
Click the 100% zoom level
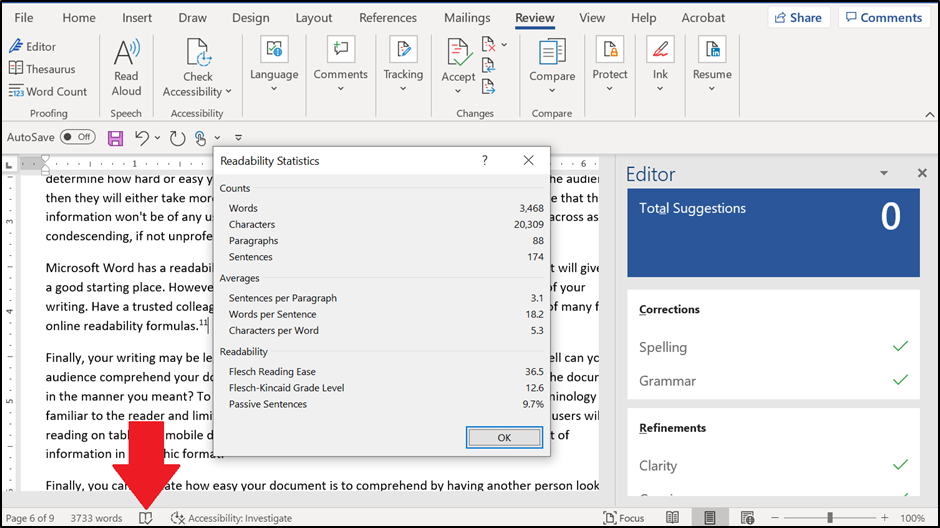point(912,518)
